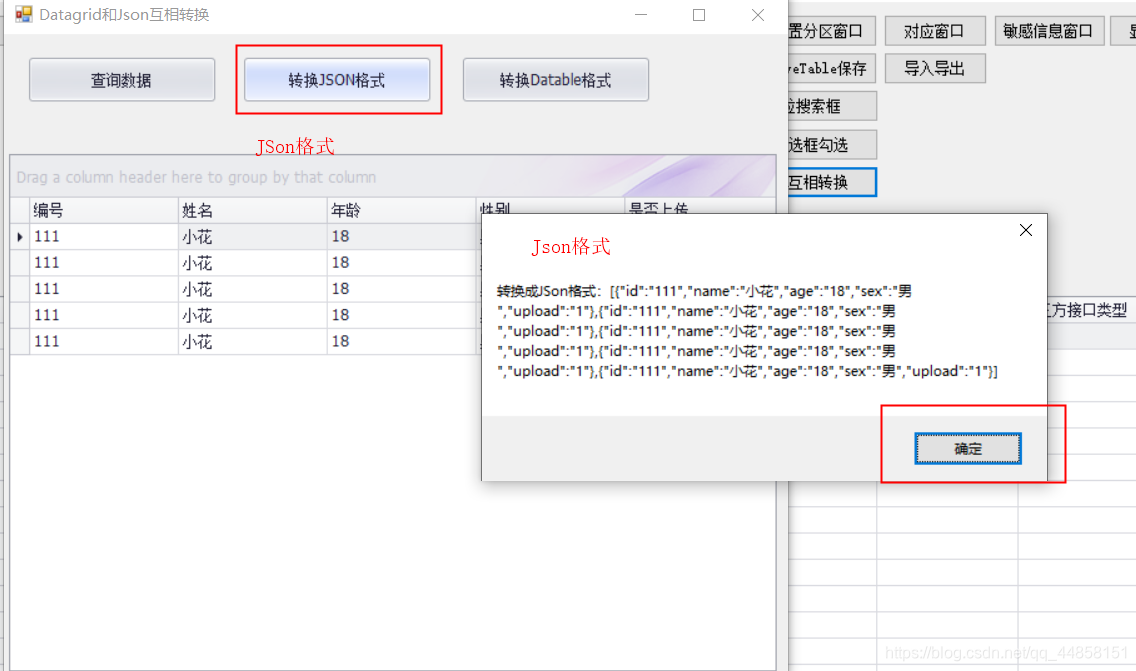
Task: Click the 三方接口类型 column header
Action: point(1098,311)
